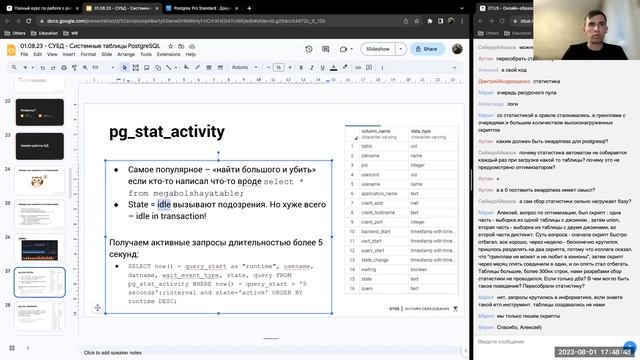Open the new slide layout dropdown arrow
This screenshot has height=360, width=640.
pos(32,67)
